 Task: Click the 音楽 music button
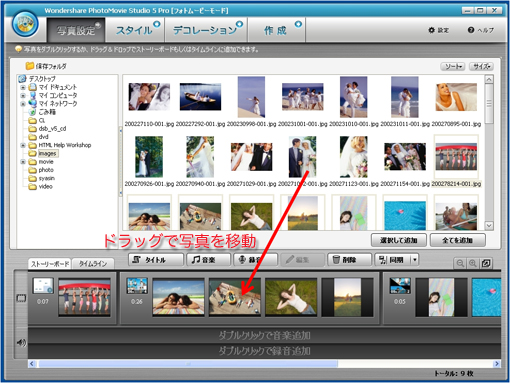pyautogui.click(x=208, y=260)
